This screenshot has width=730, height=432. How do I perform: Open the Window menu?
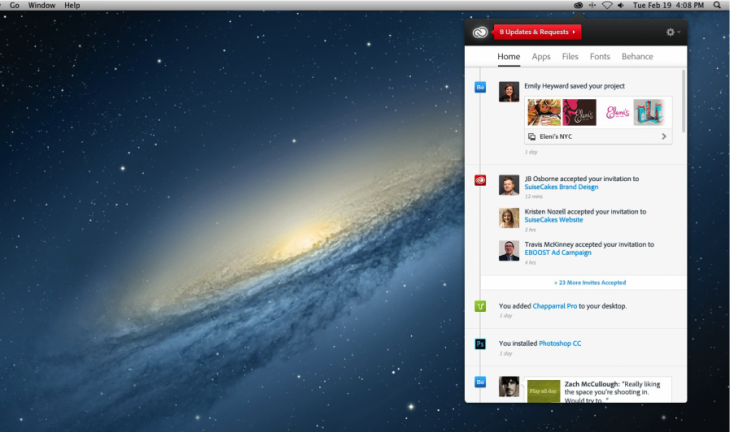pyautogui.click(x=41, y=5)
